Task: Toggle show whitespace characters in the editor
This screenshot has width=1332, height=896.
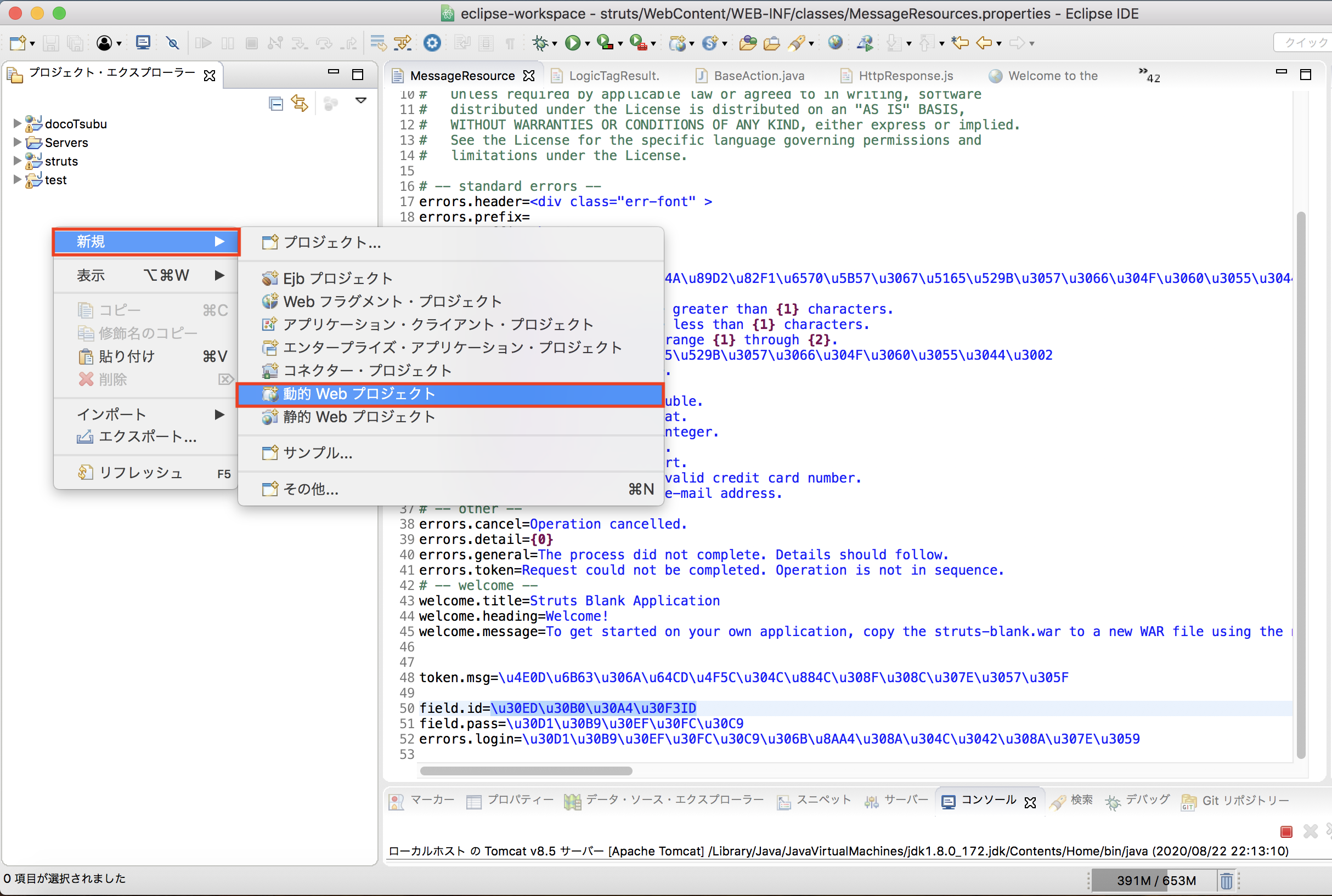Action: [x=511, y=43]
